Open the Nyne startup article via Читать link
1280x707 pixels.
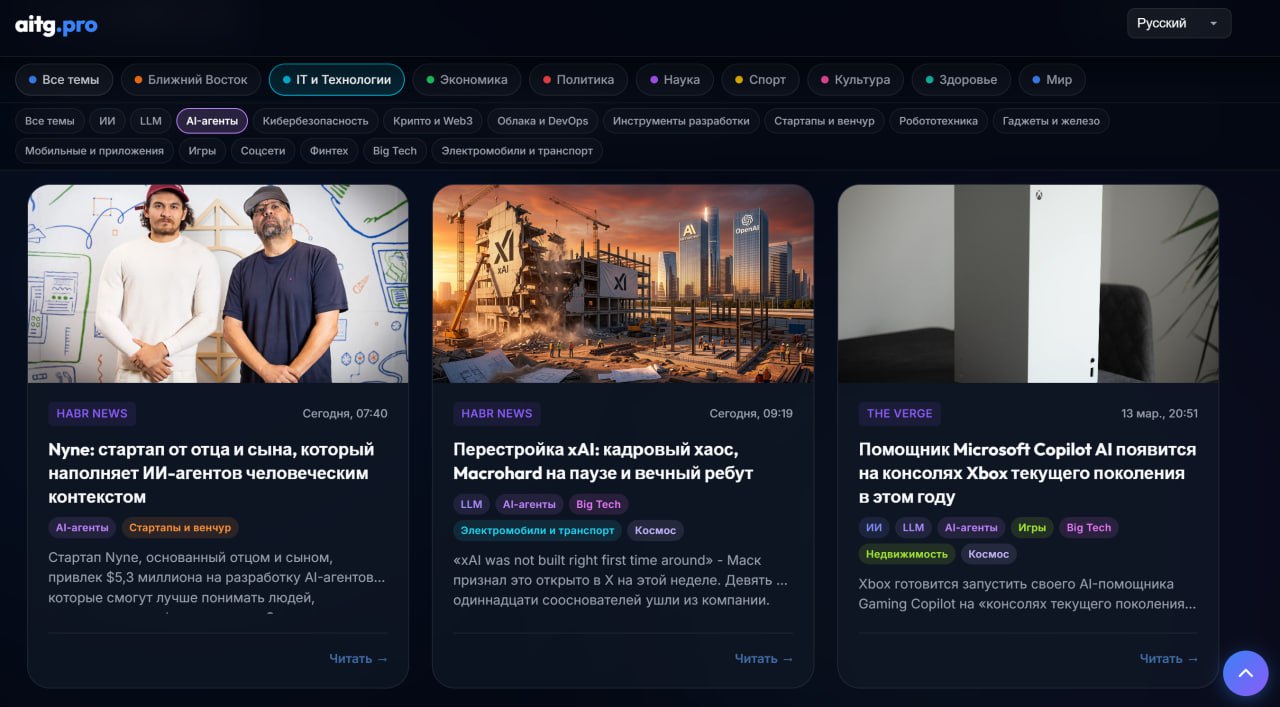(x=358, y=658)
